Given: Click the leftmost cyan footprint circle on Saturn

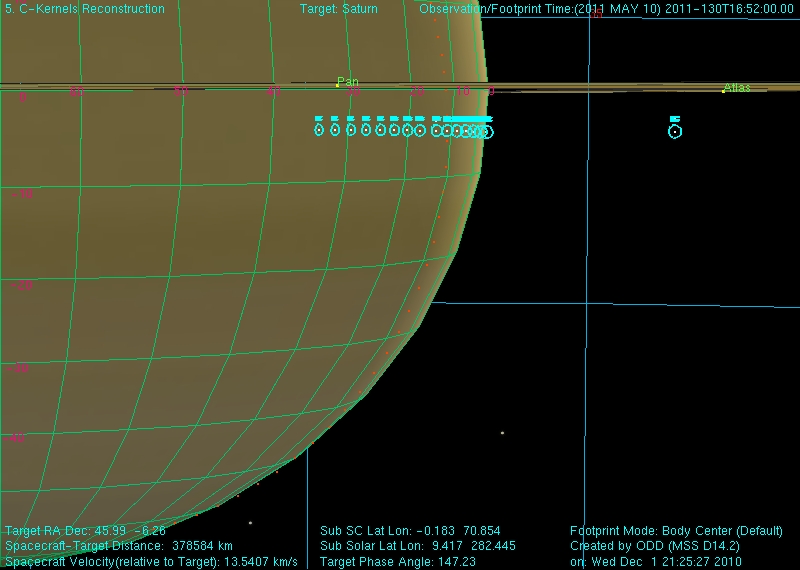Looking at the screenshot, I should point(319,129).
